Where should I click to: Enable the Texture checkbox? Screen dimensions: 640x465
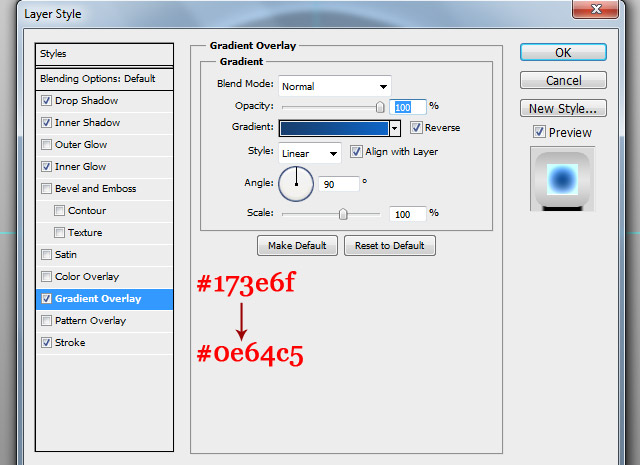[x=59, y=233]
